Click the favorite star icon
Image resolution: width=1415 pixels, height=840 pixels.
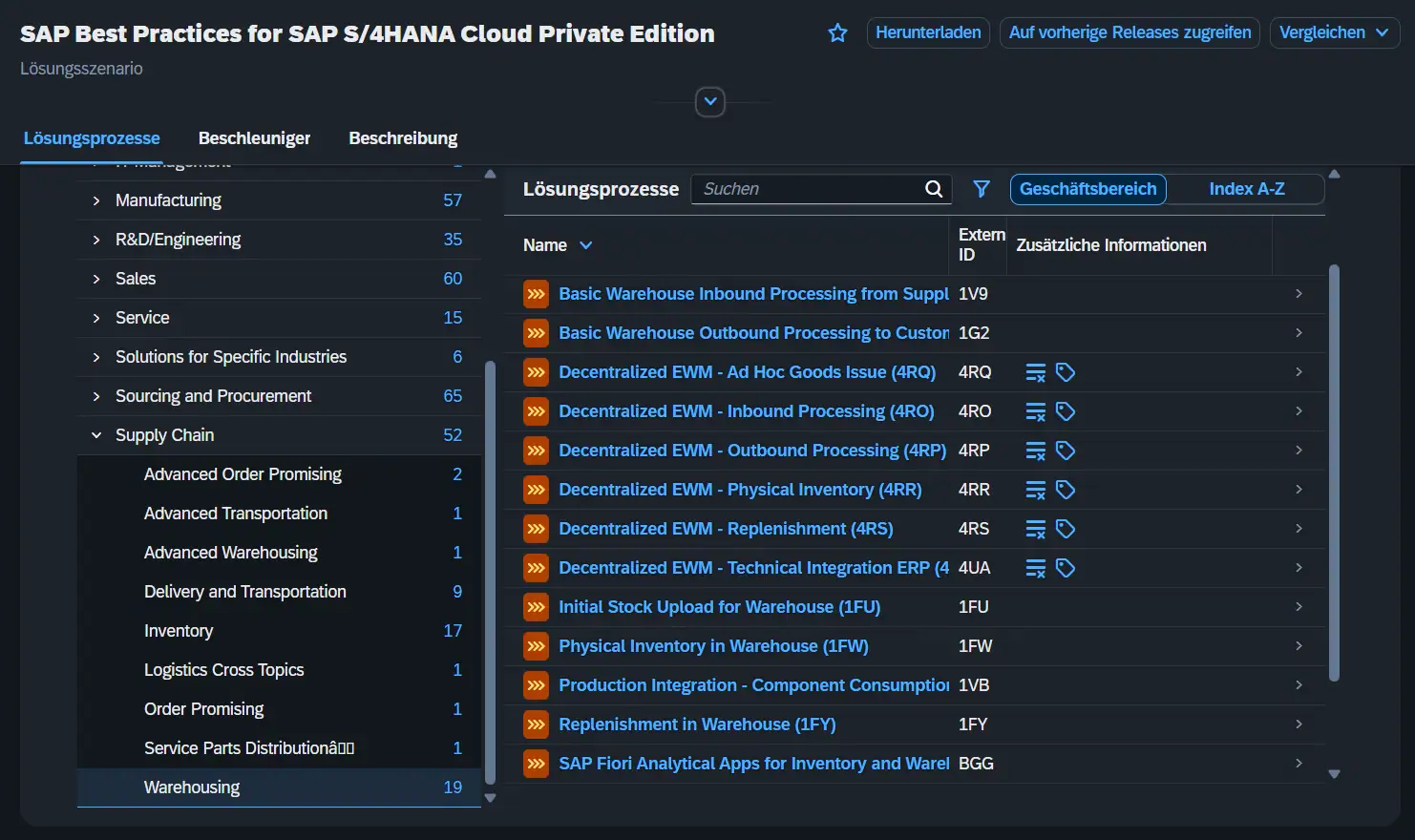click(837, 33)
